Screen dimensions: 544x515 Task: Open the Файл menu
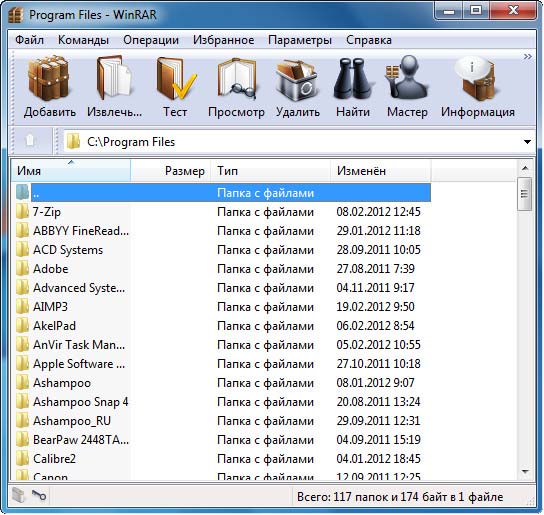coord(29,40)
